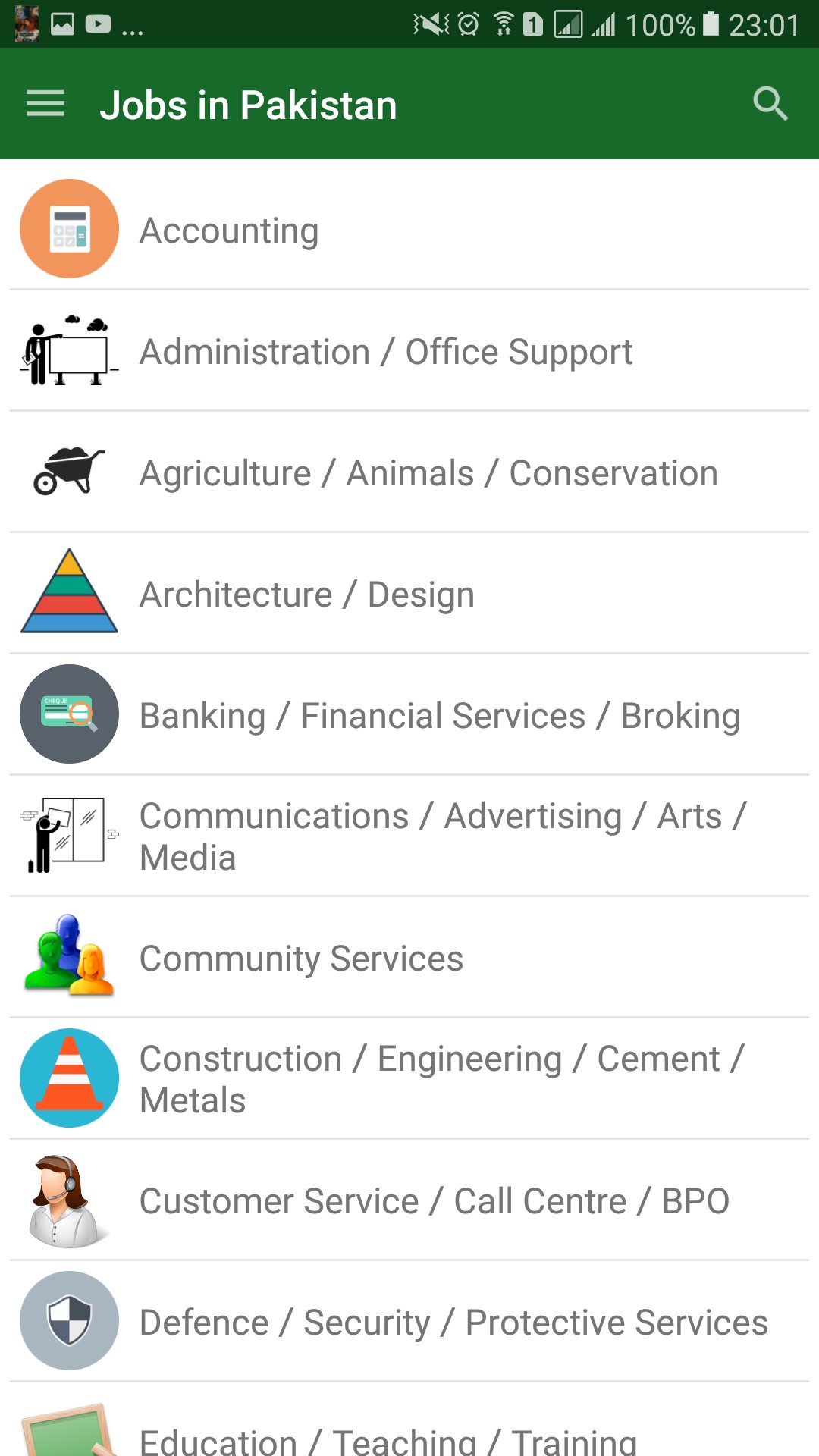Tap the wheelbarrow Agriculture icon
The height and width of the screenshot is (1456, 819).
pos(69,472)
